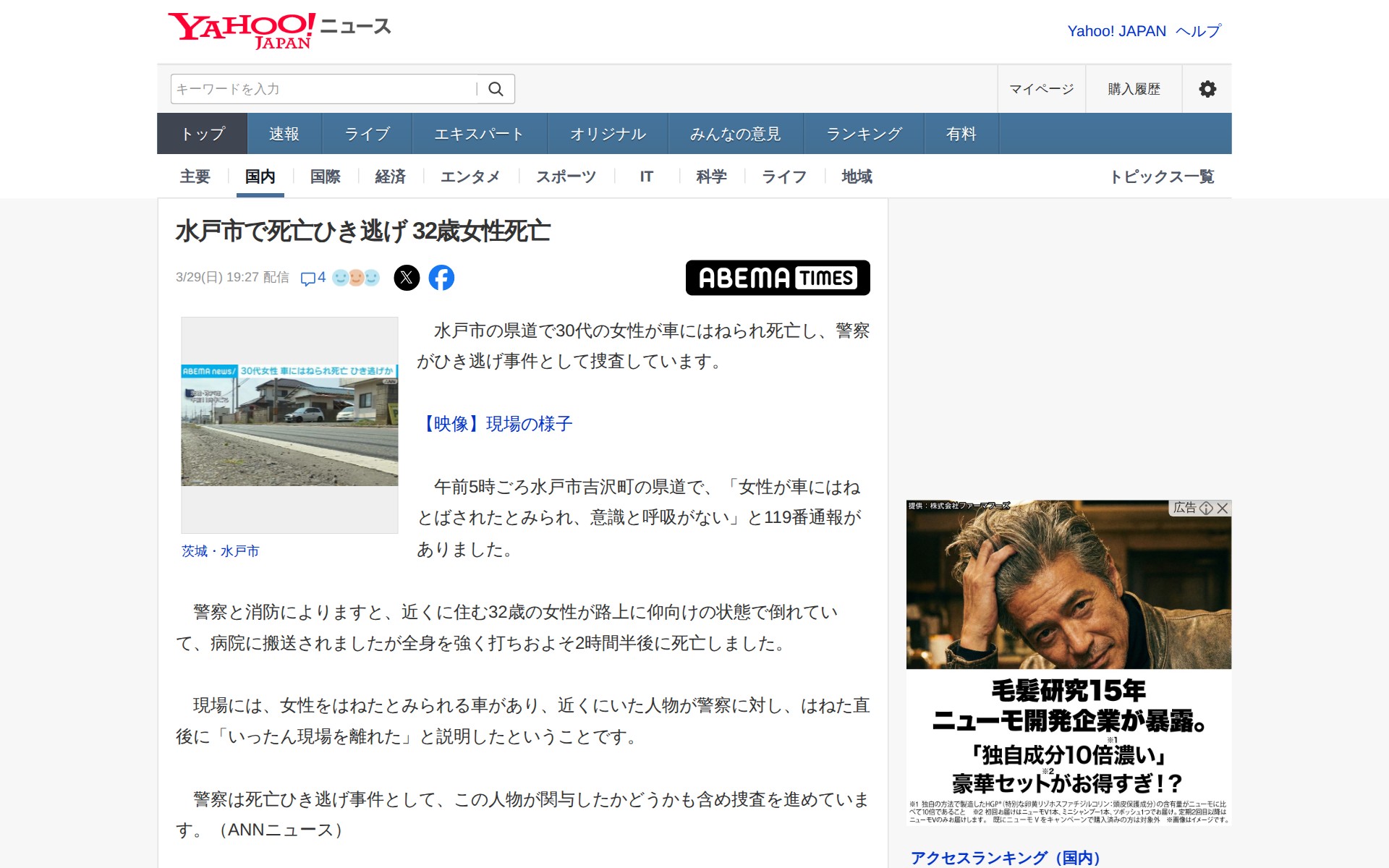Click the ad's 広告 info icon
This screenshot has width=1389, height=868.
coord(1207,509)
